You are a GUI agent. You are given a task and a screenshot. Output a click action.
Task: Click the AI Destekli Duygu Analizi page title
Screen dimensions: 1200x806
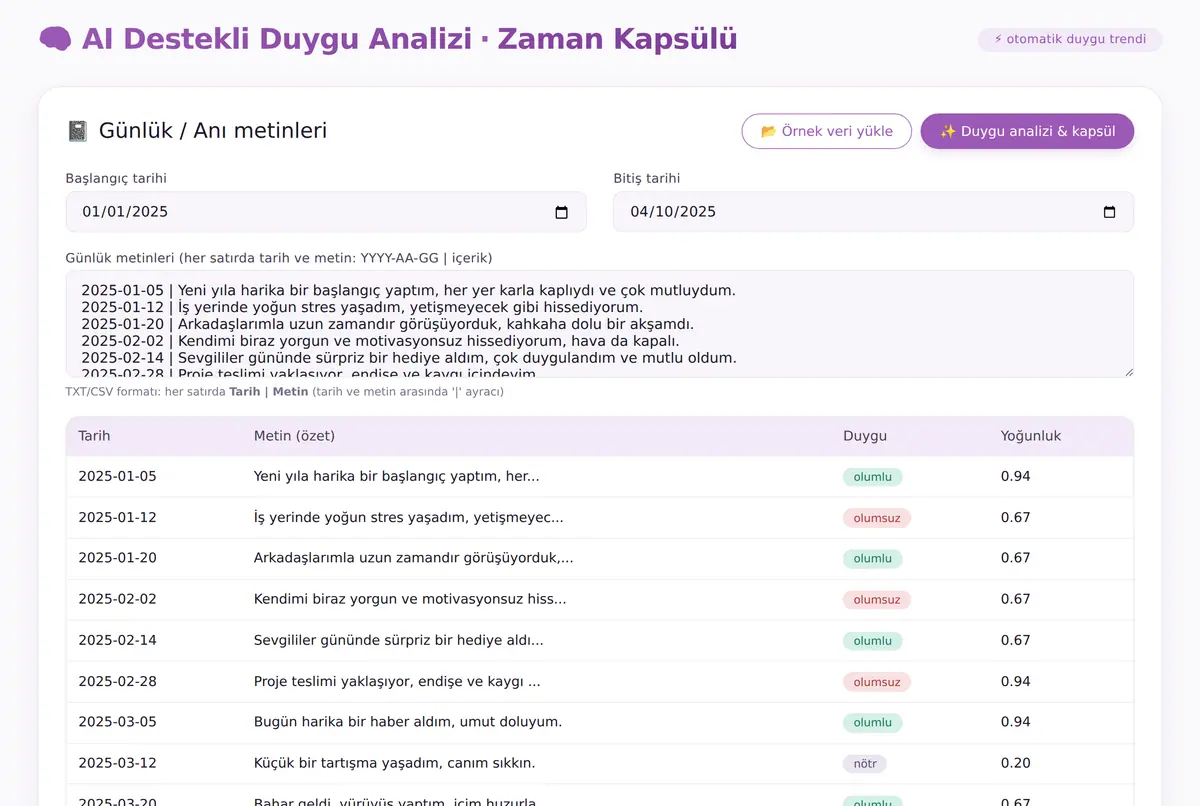tap(410, 39)
